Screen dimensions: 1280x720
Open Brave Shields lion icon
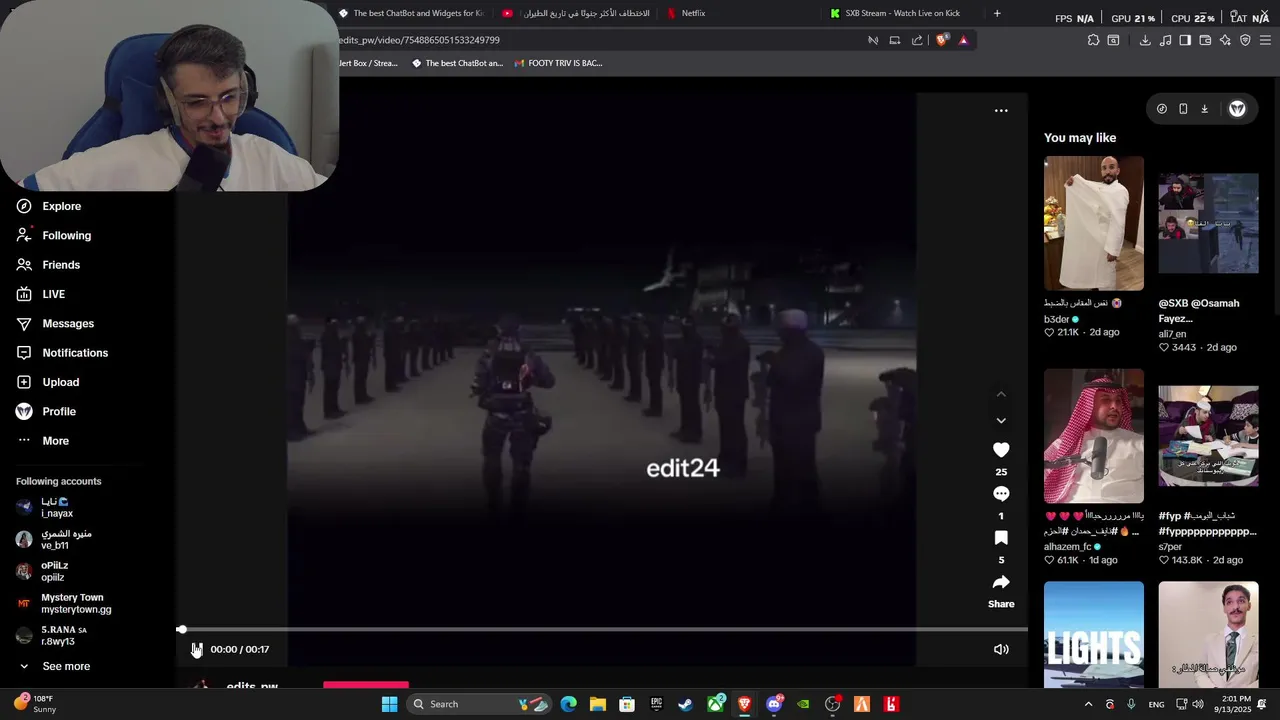coord(941,40)
